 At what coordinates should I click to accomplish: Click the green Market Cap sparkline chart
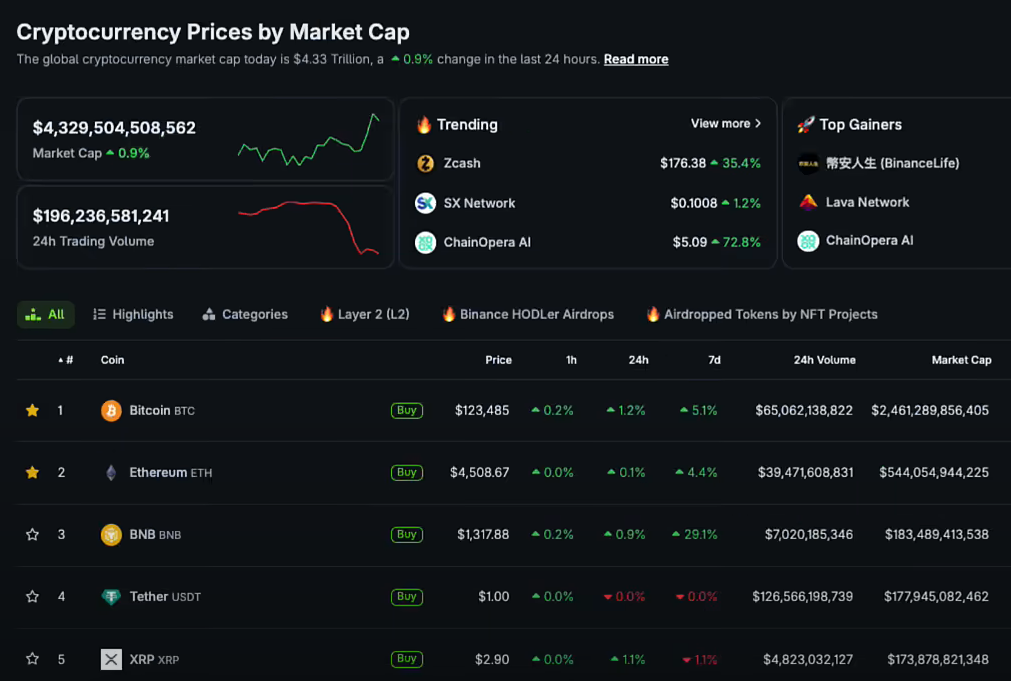tap(309, 140)
